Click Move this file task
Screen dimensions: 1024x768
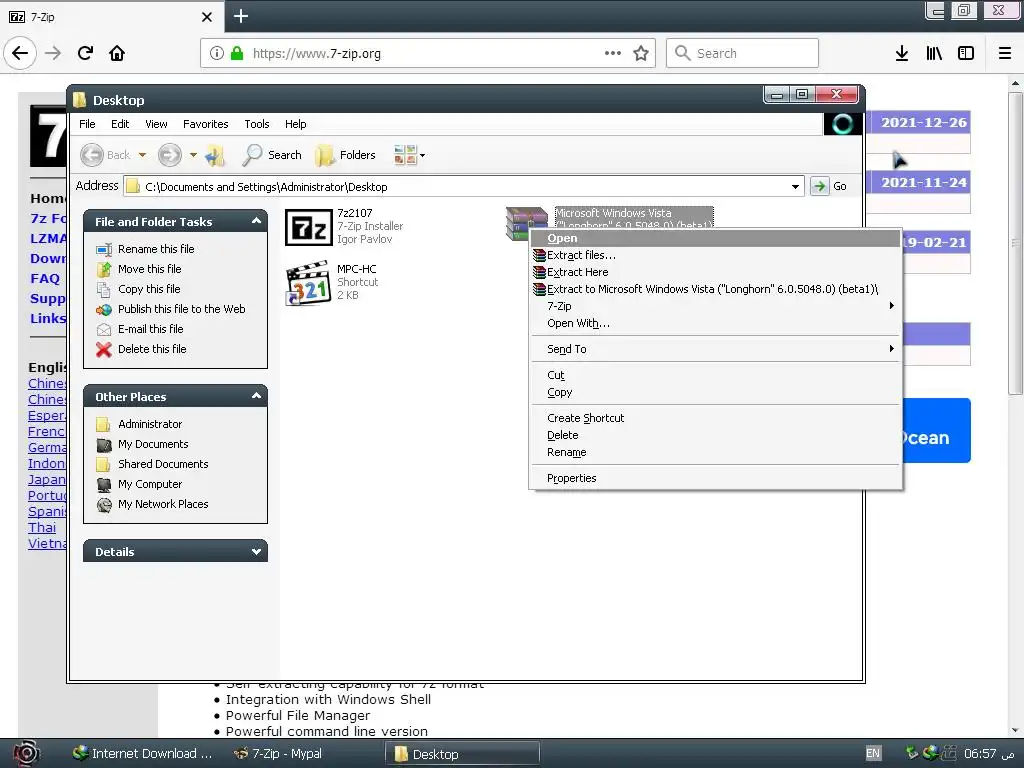point(138,269)
